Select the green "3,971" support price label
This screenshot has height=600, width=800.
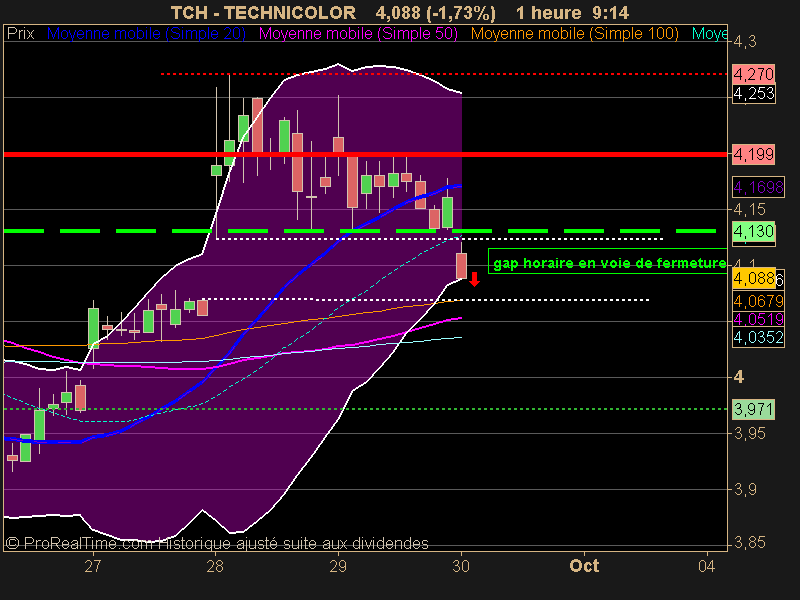click(754, 409)
